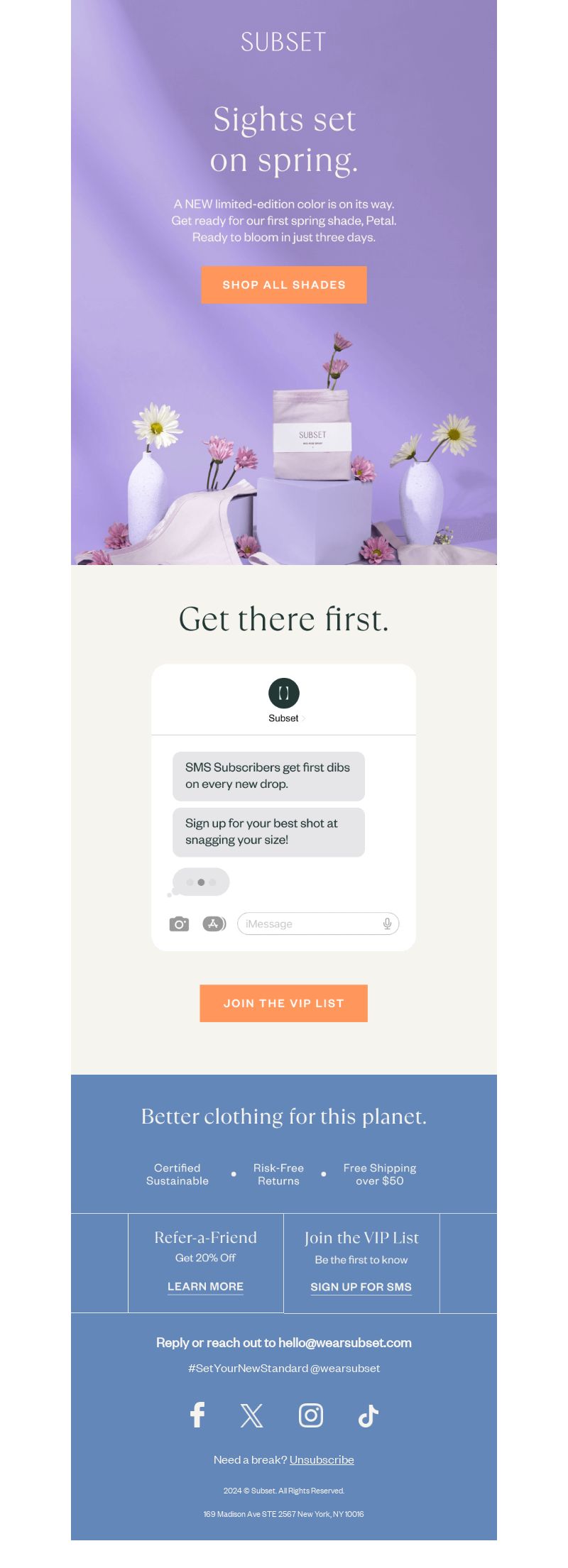Click the Unsubscribe link
Viewport: 568px width, 1568px height.
(x=322, y=1459)
